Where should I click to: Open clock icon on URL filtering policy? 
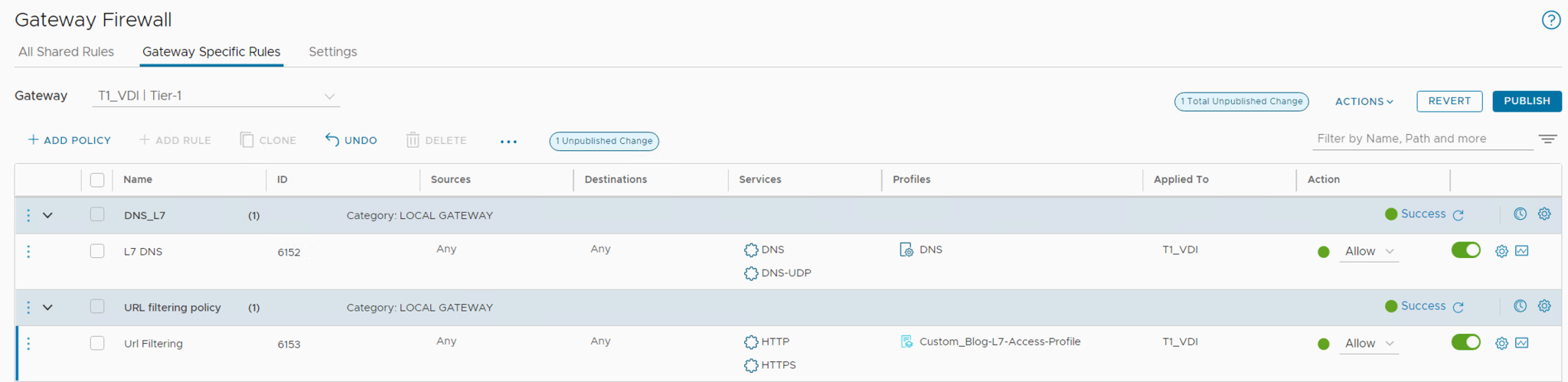tap(1520, 306)
